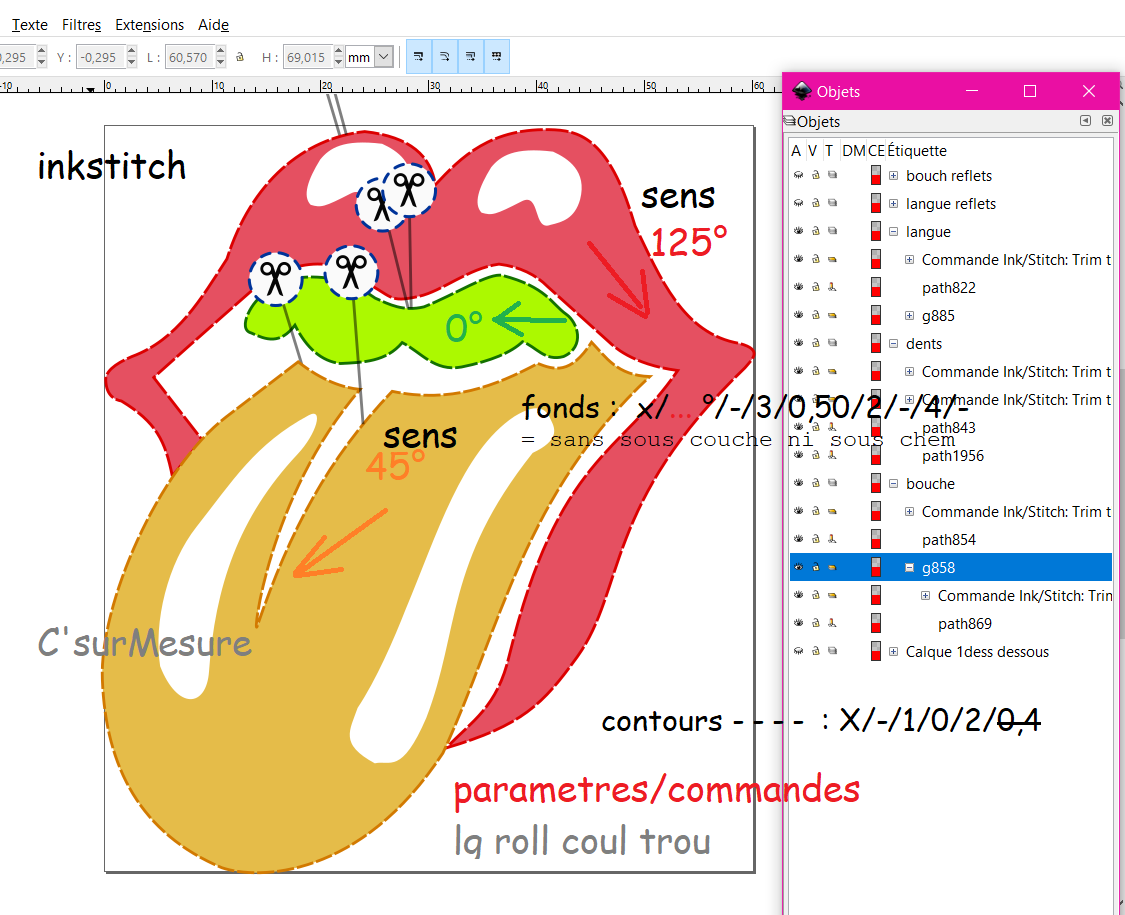The width and height of the screenshot is (1125, 915).
Task: Open highlight color swatch of path869
Action: (x=875, y=623)
